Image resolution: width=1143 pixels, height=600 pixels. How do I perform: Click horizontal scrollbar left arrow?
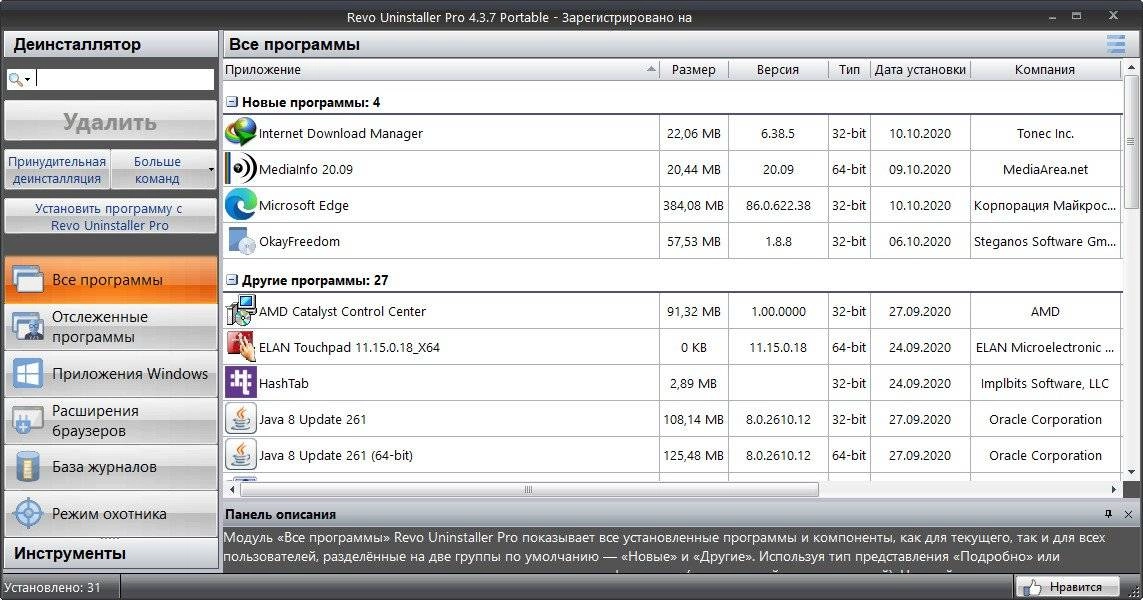tap(232, 489)
